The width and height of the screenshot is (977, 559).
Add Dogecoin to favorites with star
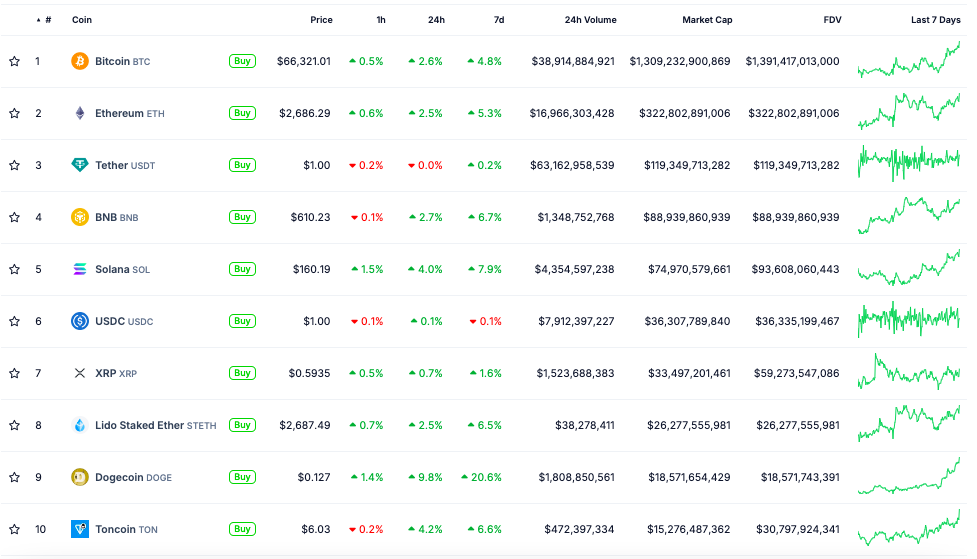[x=14, y=477]
